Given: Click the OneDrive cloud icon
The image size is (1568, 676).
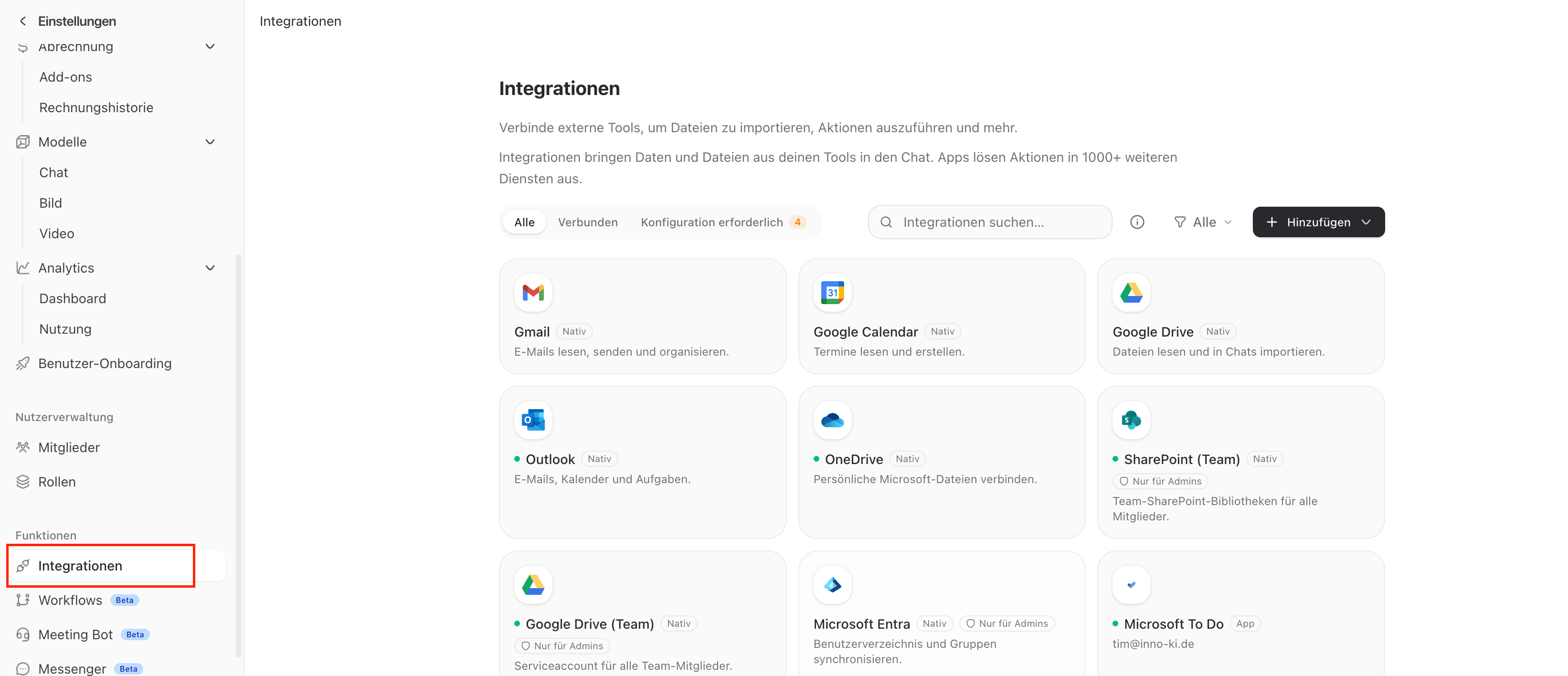Looking at the screenshot, I should (832, 420).
